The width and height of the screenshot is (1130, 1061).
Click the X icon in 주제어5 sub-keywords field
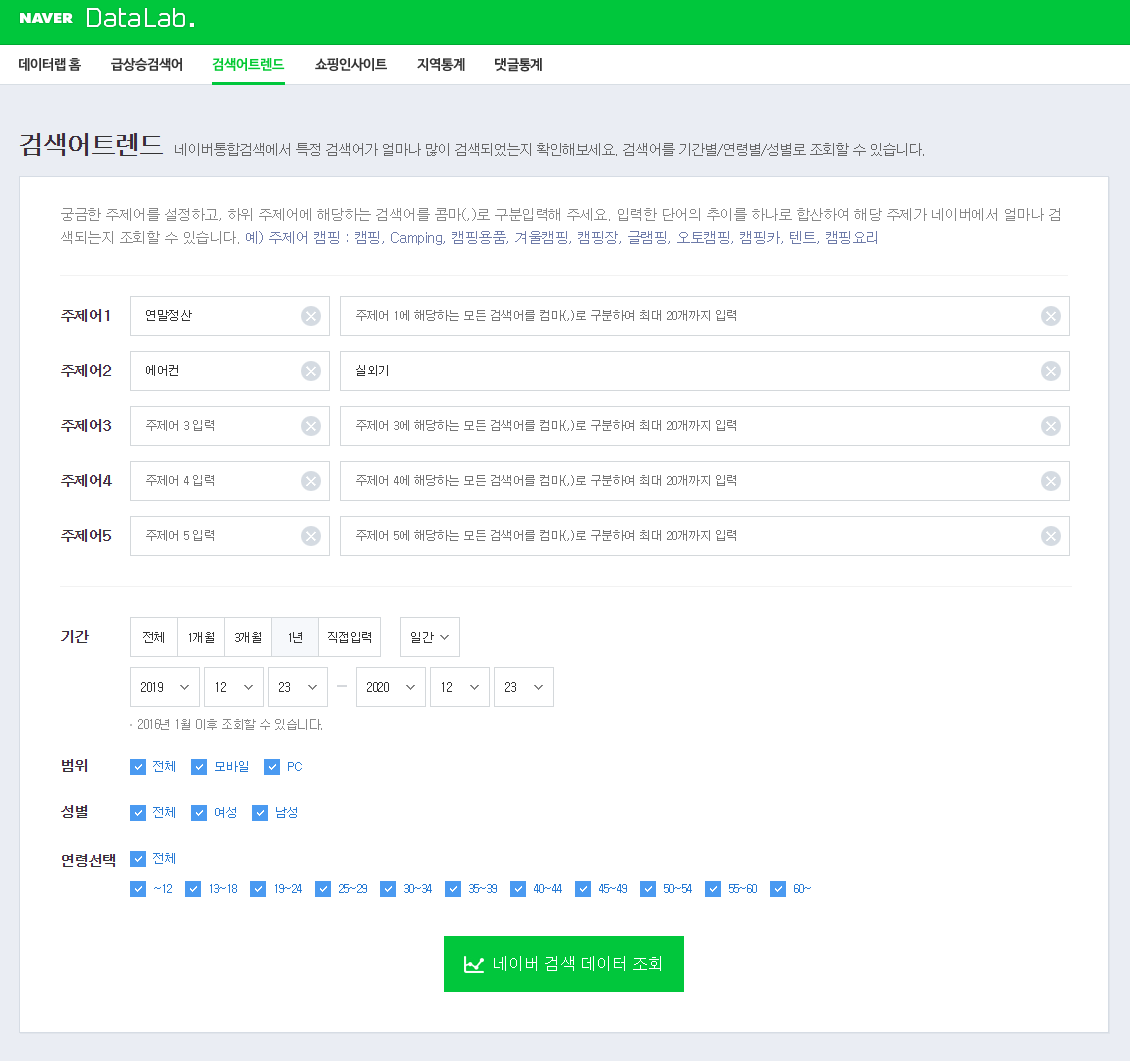(x=1051, y=536)
